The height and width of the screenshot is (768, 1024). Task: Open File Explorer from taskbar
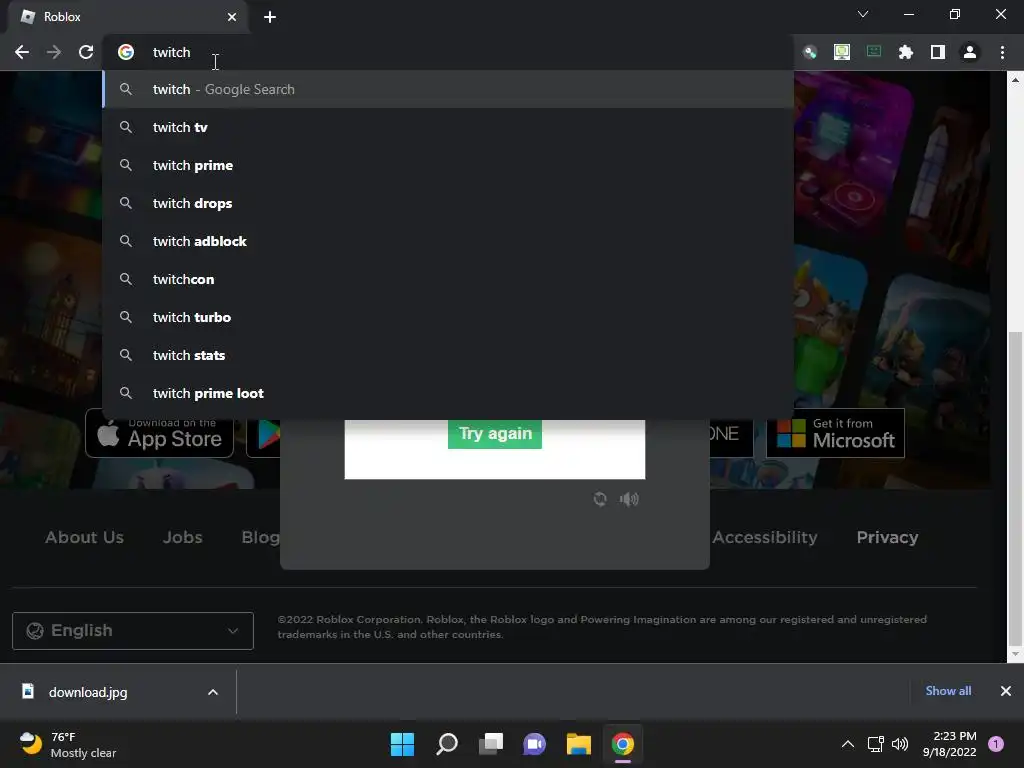[579, 744]
